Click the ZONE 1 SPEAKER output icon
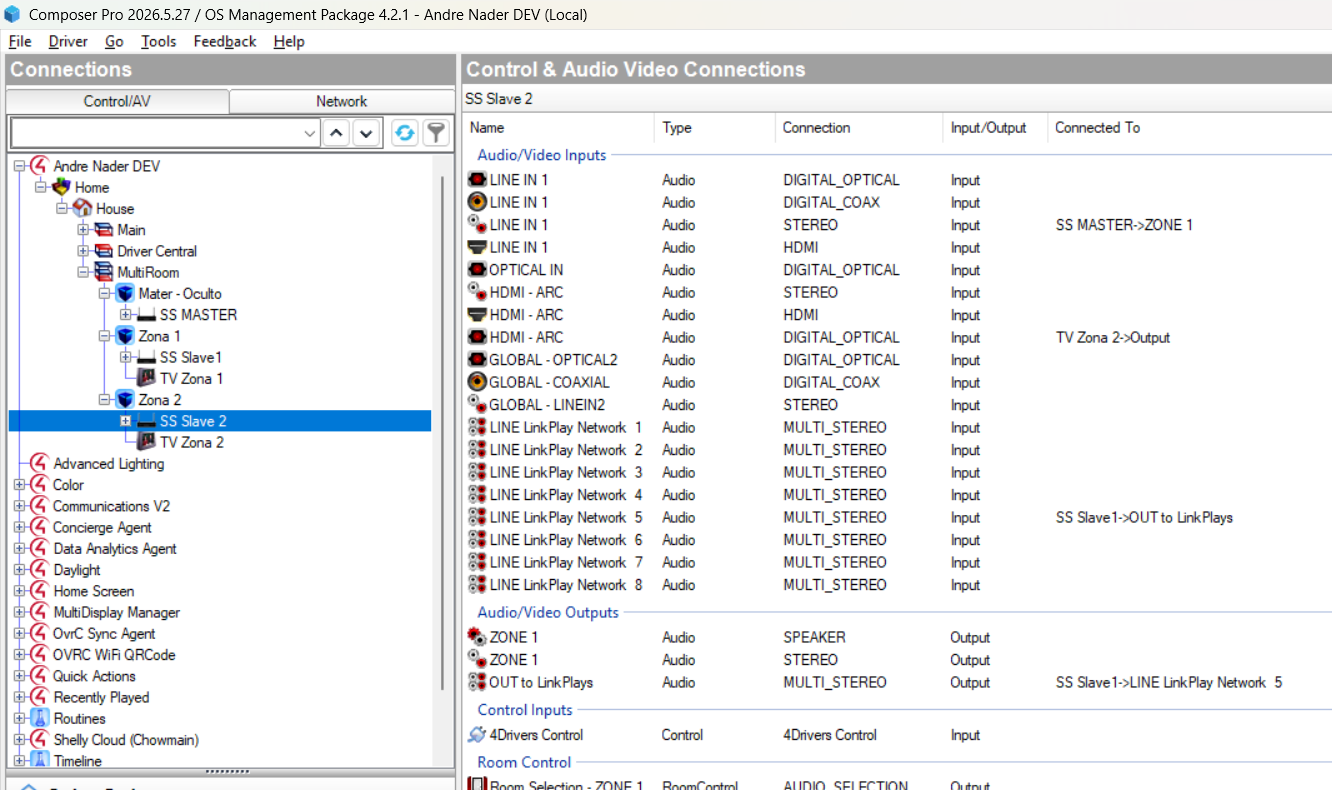 (x=477, y=637)
